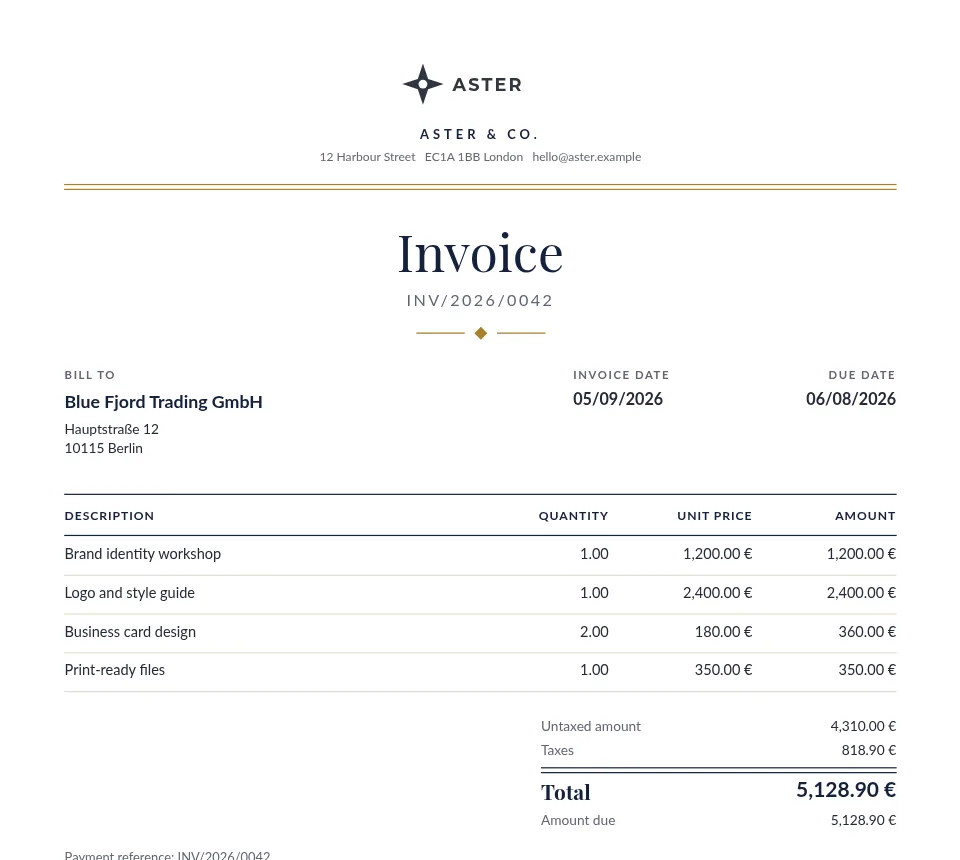Screen dimensions: 960x860
Task: Select invoice number INV/2026/0042 under title
Action: [480, 301]
